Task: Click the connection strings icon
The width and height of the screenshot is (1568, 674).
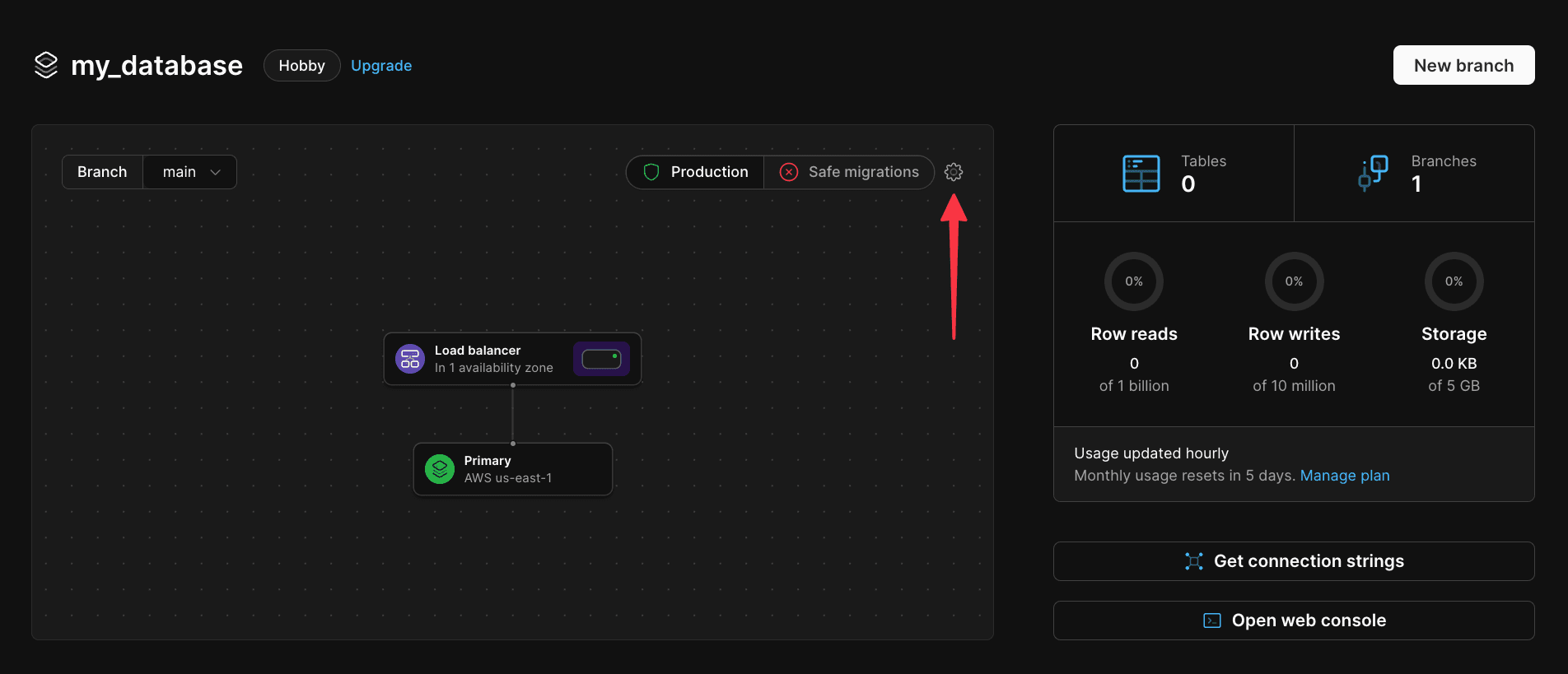Action: 1194,561
